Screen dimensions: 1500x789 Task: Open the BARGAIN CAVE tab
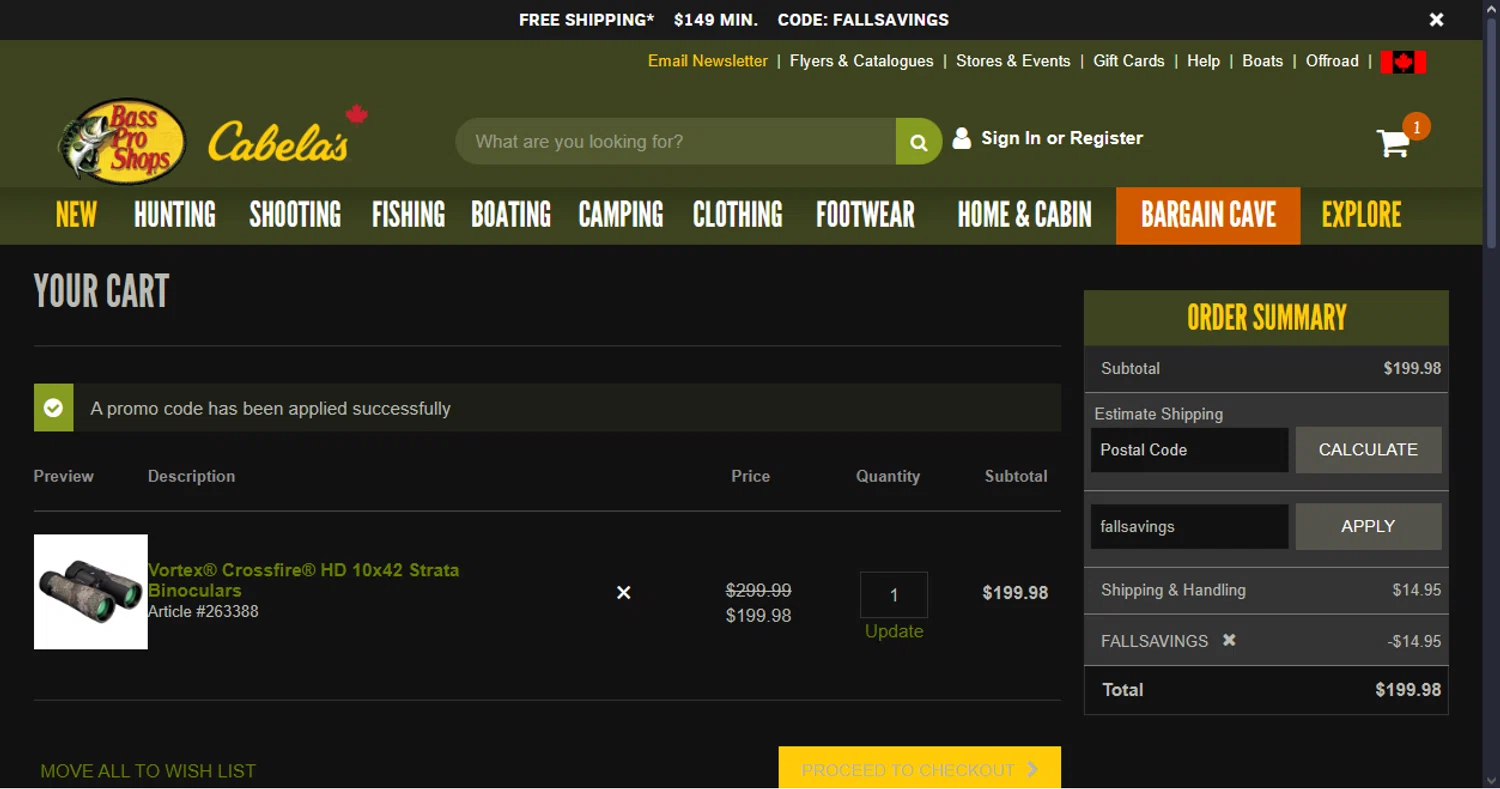pos(1208,215)
